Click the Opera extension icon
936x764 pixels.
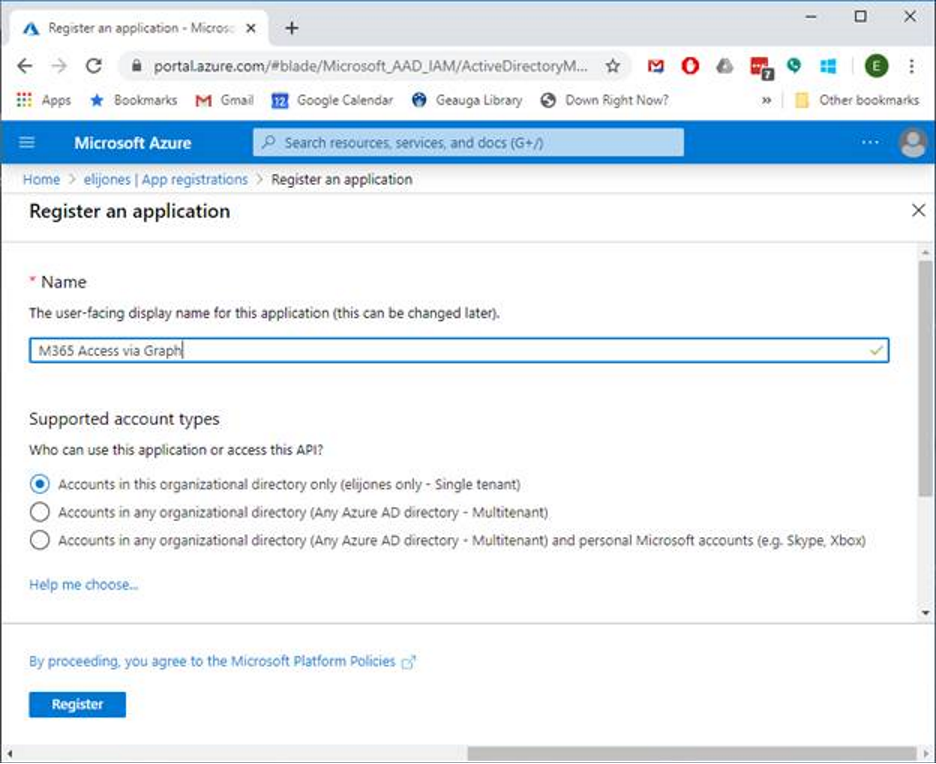click(690, 66)
